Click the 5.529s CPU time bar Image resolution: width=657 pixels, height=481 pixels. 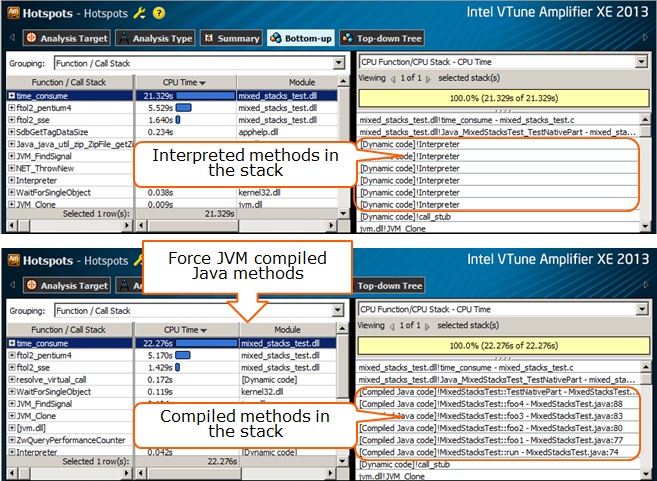[184, 108]
